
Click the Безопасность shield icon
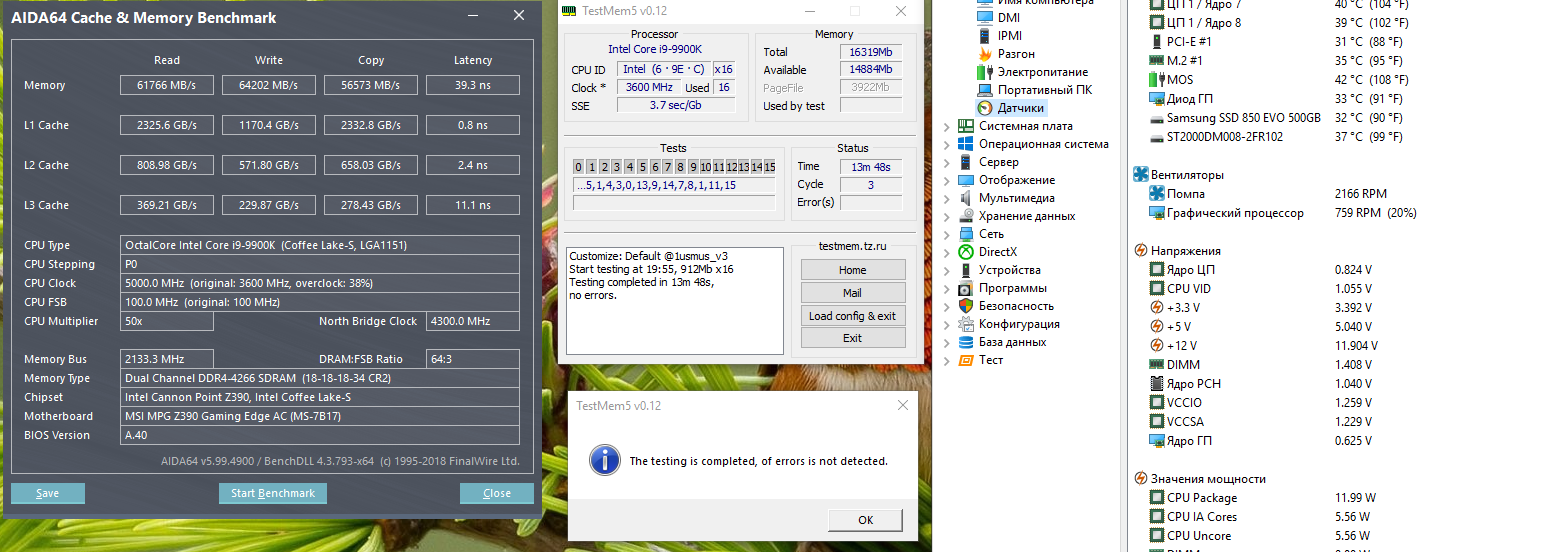(966, 306)
